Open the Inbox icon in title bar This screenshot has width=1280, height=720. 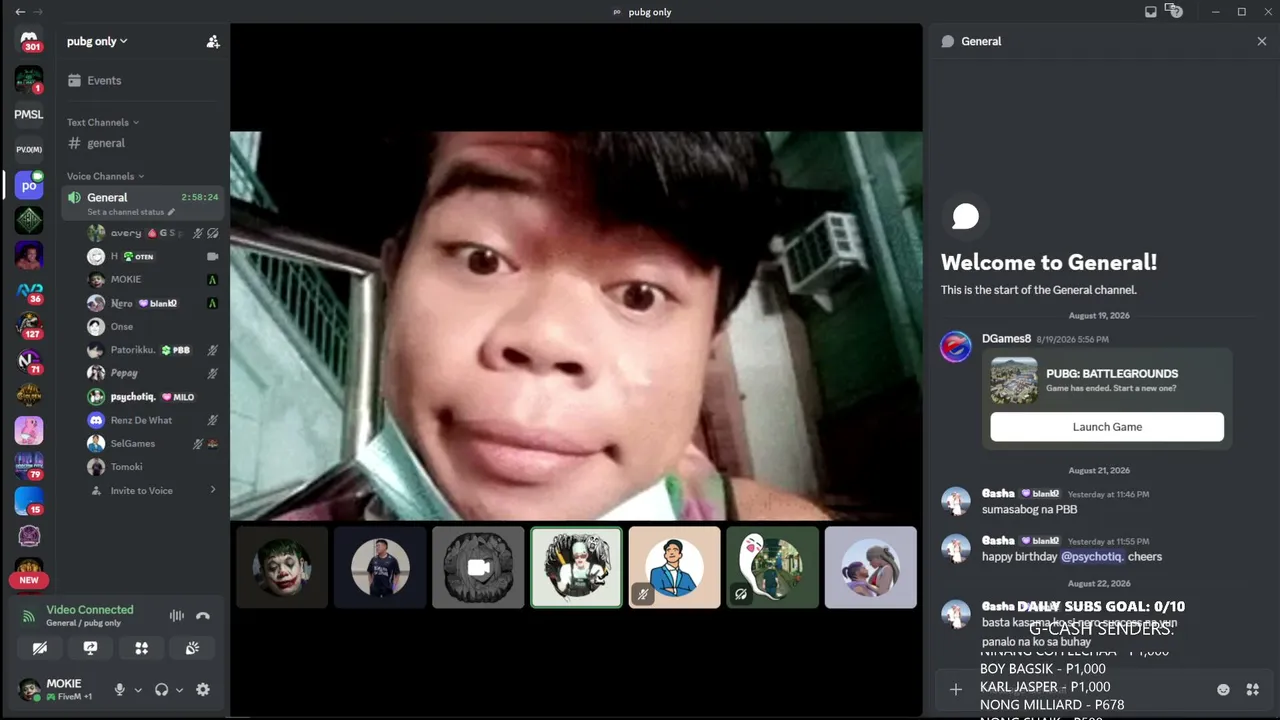pos(1151,12)
